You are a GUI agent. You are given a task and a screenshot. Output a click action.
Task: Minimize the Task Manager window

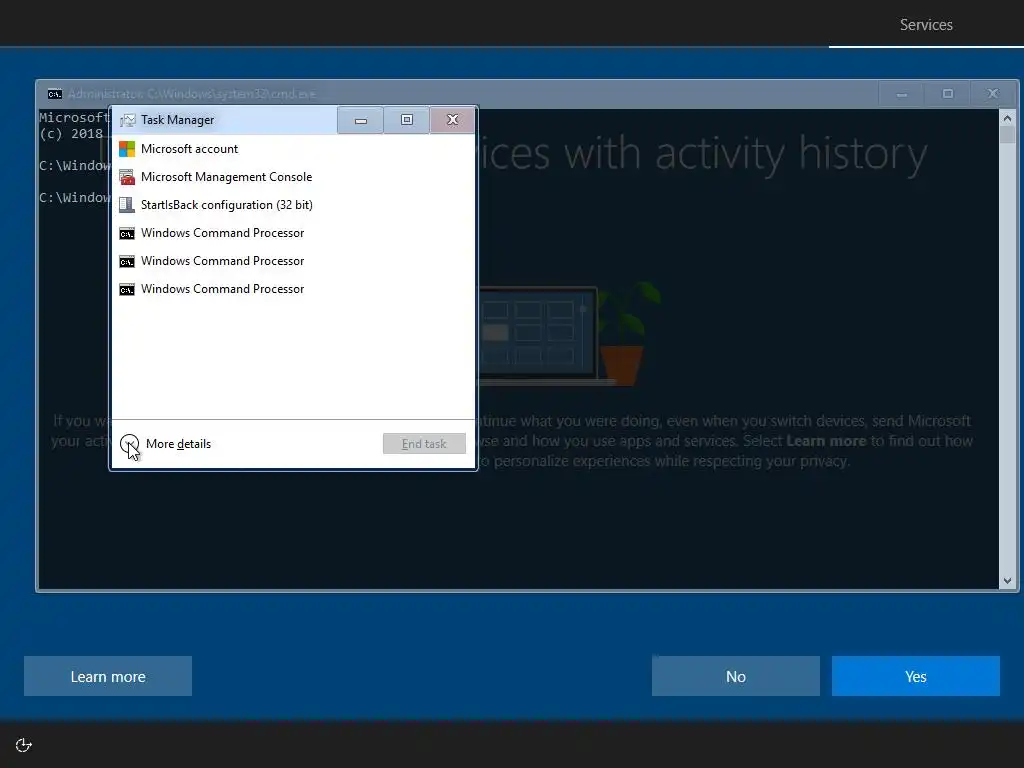(x=360, y=120)
